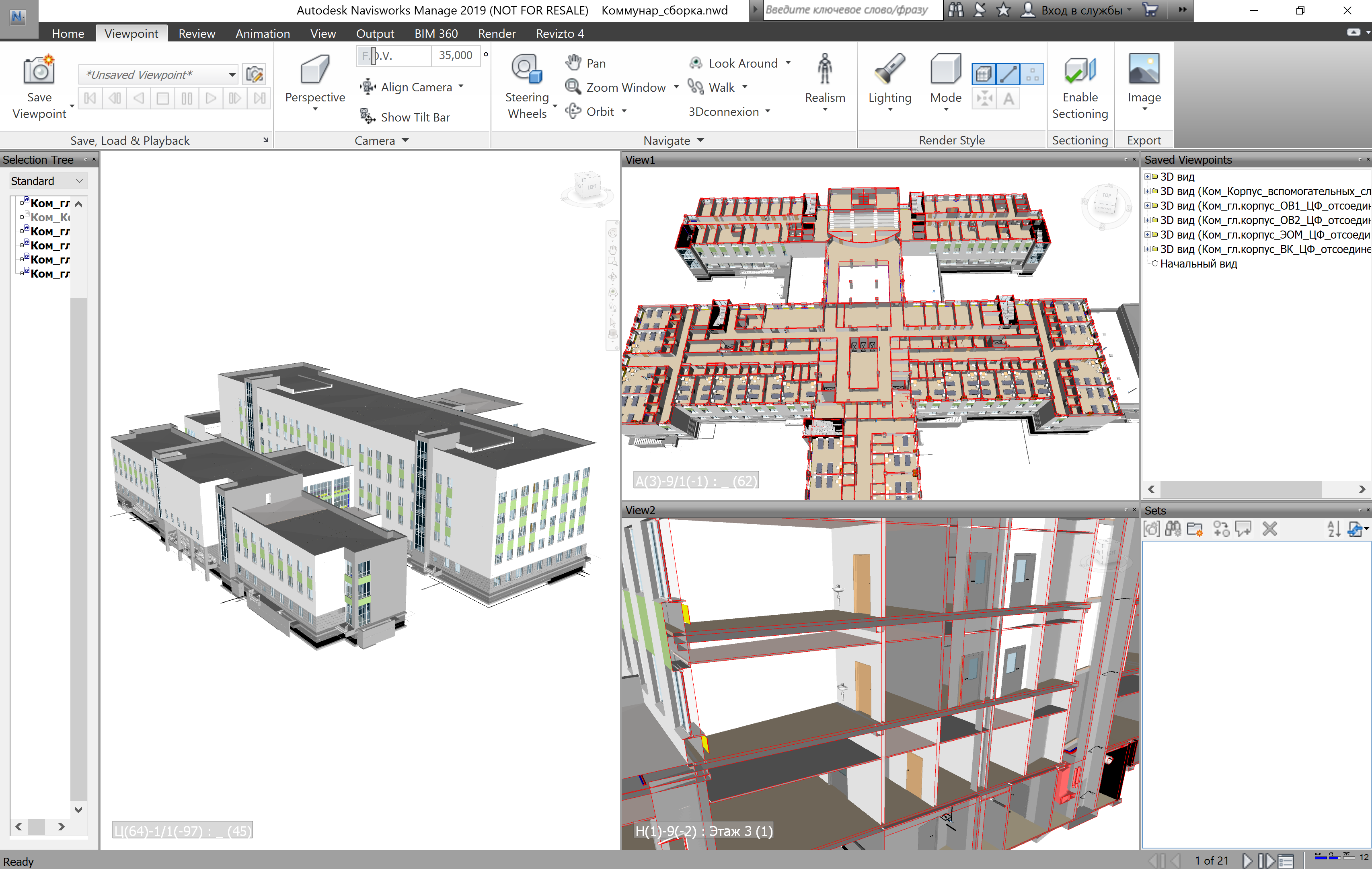This screenshot has height=869, width=1372.
Task: Select the 'Начальный вид' saved viewpoint
Action: coord(1198,264)
